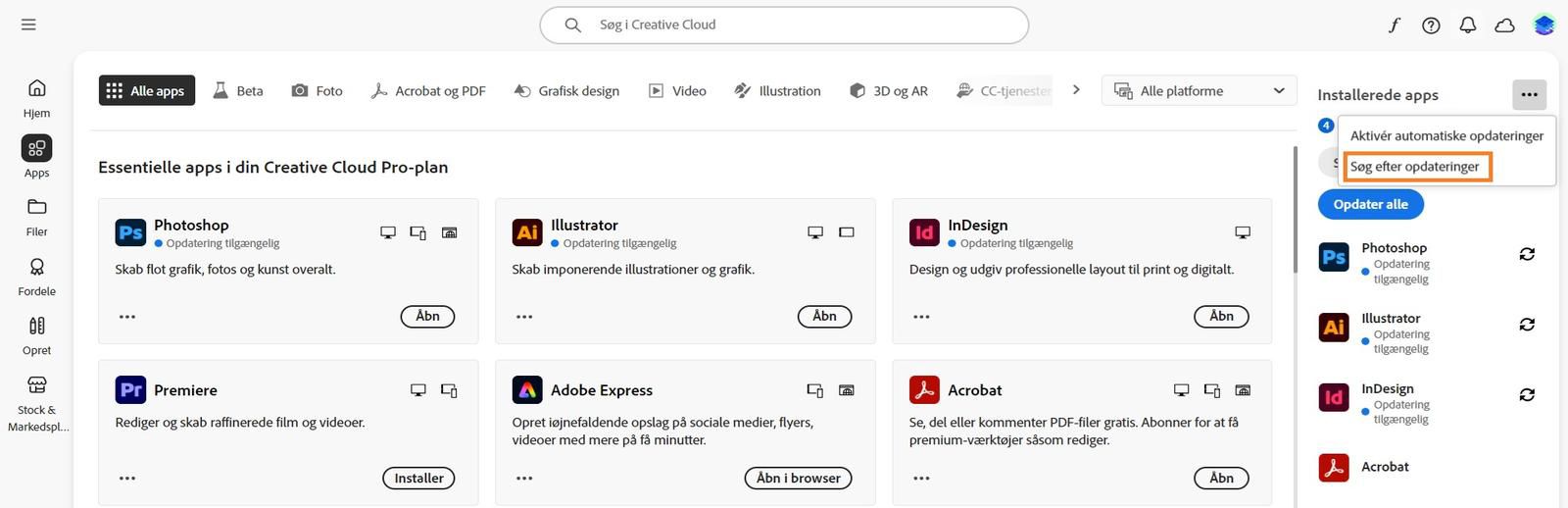
Task: Click Acrobat icon in app card
Action: (x=924, y=389)
